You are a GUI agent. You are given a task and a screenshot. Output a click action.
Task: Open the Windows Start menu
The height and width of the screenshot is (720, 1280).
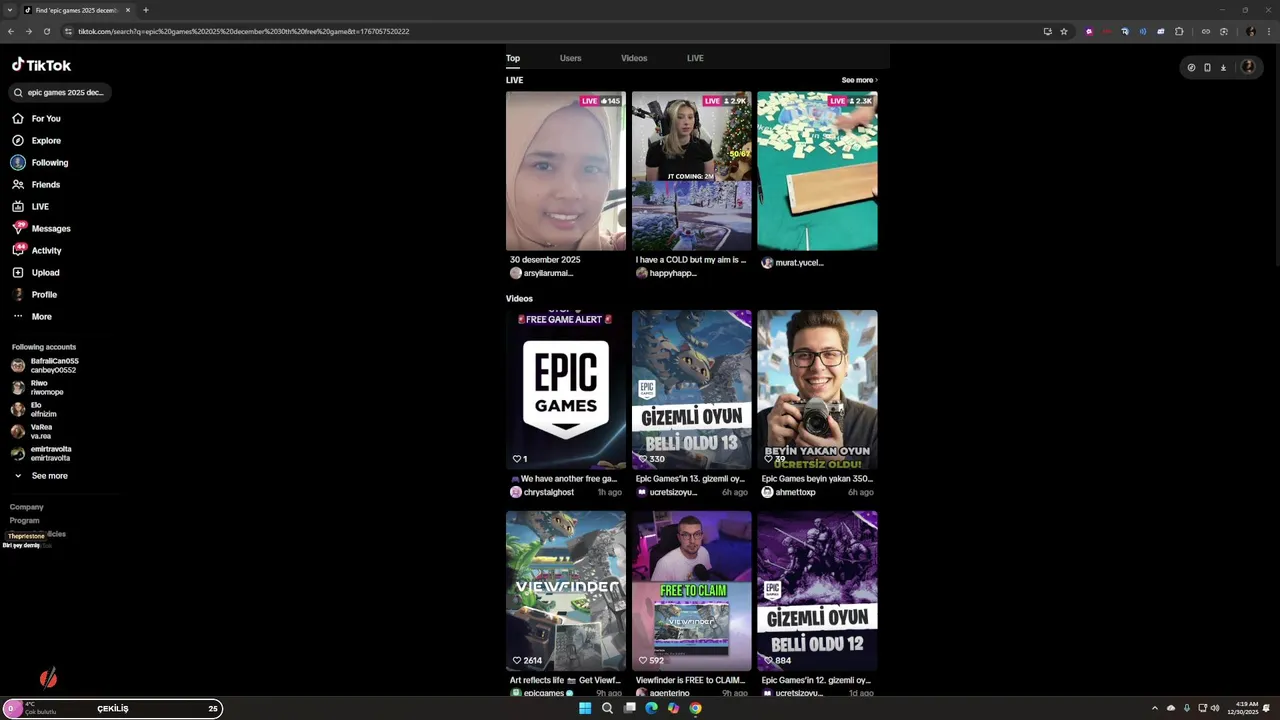(585, 708)
